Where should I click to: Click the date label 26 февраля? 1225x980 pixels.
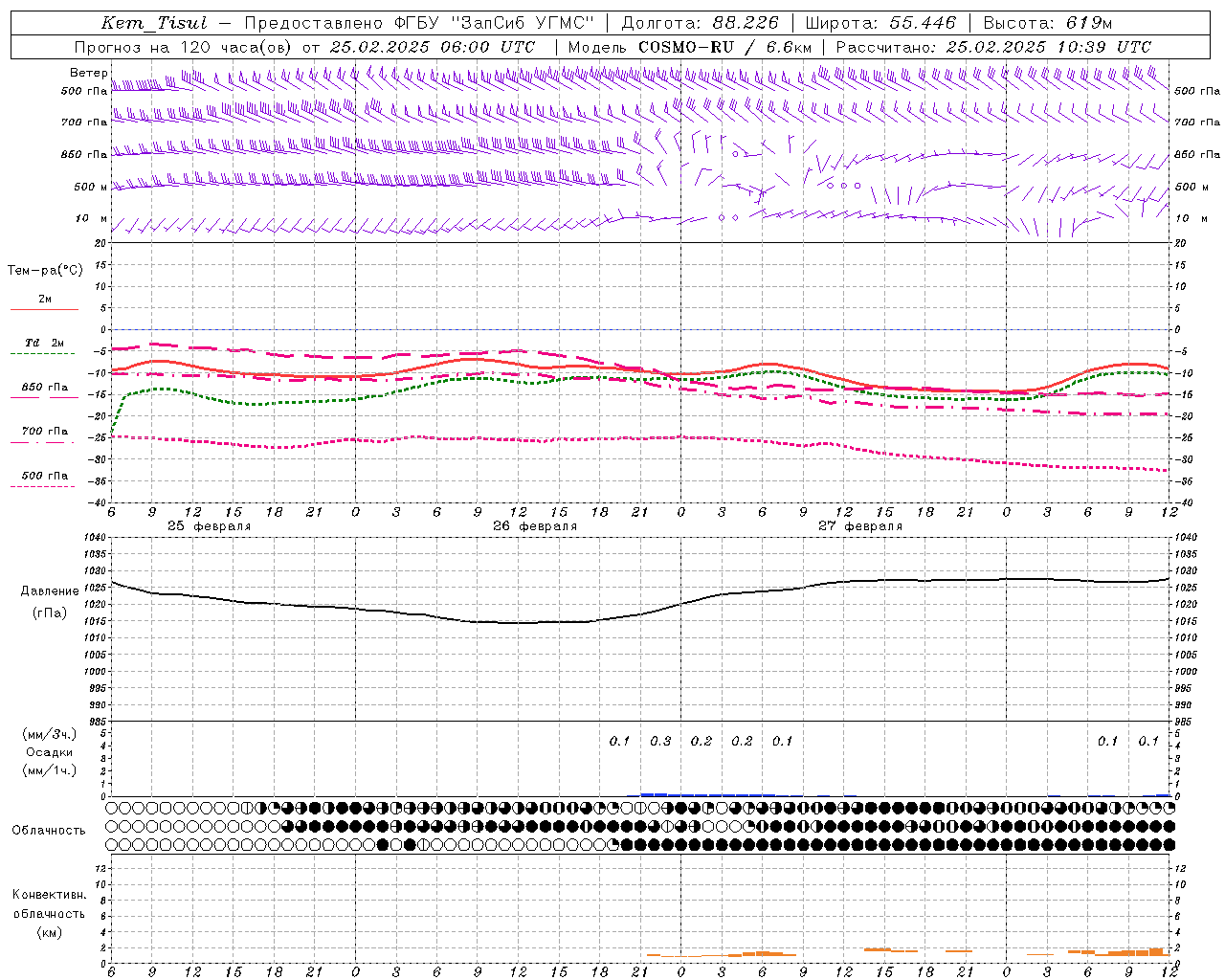(535, 526)
